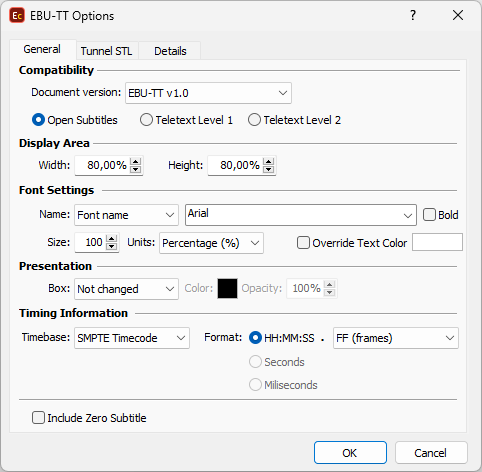Decrease font Size with down spinner arrow
Viewport: 482px width, 472px height.
[x=111, y=246]
